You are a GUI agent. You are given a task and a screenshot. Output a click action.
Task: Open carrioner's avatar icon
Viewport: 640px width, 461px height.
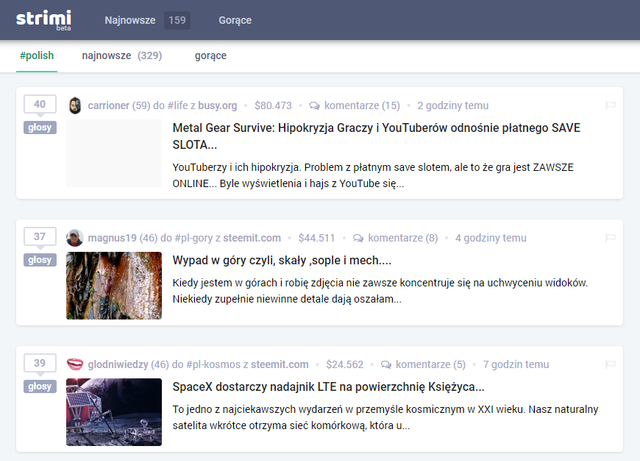[75, 105]
